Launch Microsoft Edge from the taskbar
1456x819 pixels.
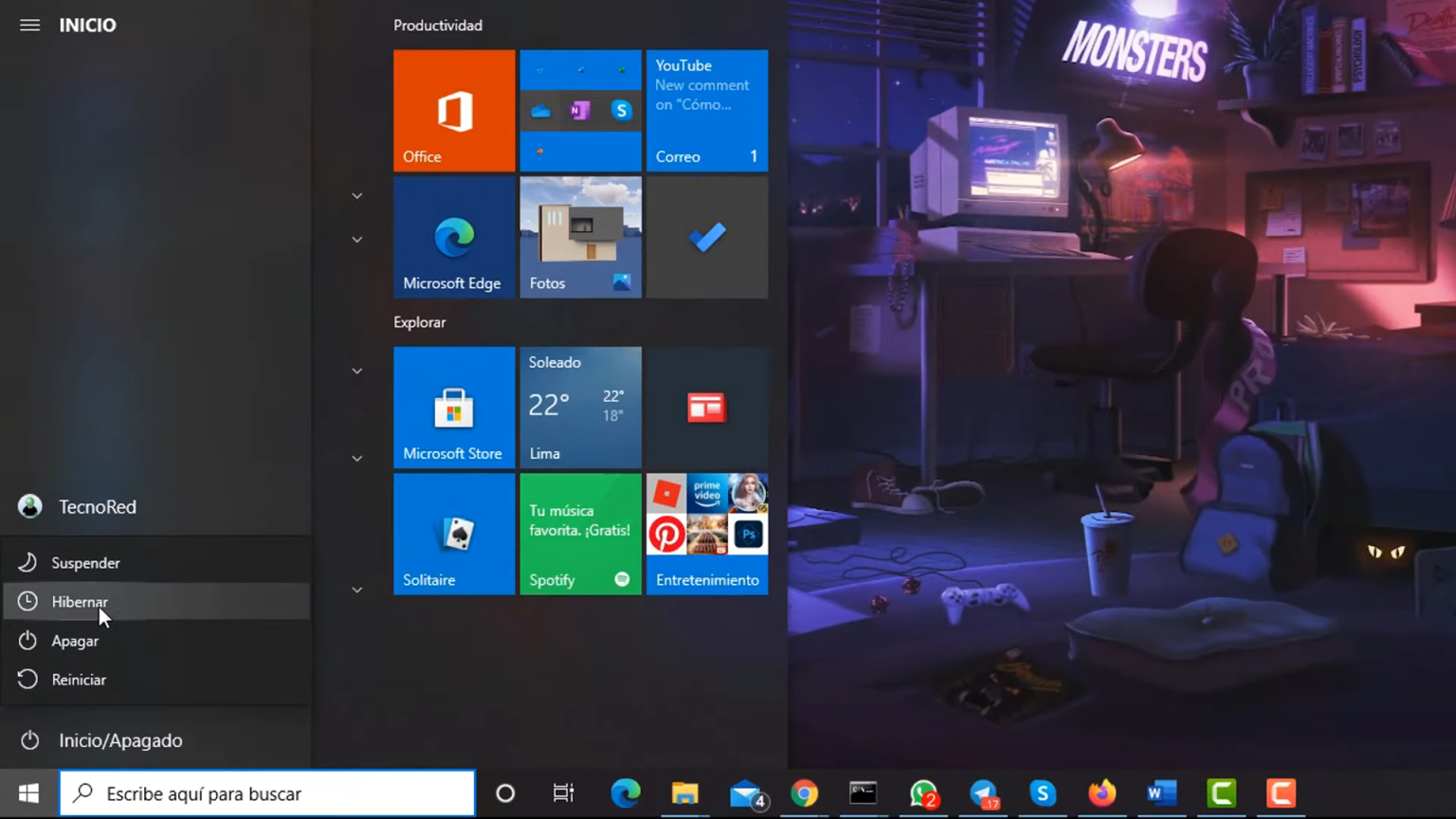coord(626,793)
